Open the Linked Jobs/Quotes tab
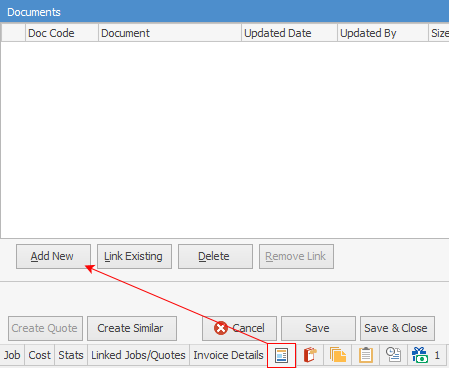This screenshot has height=368, width=449. 138,355
